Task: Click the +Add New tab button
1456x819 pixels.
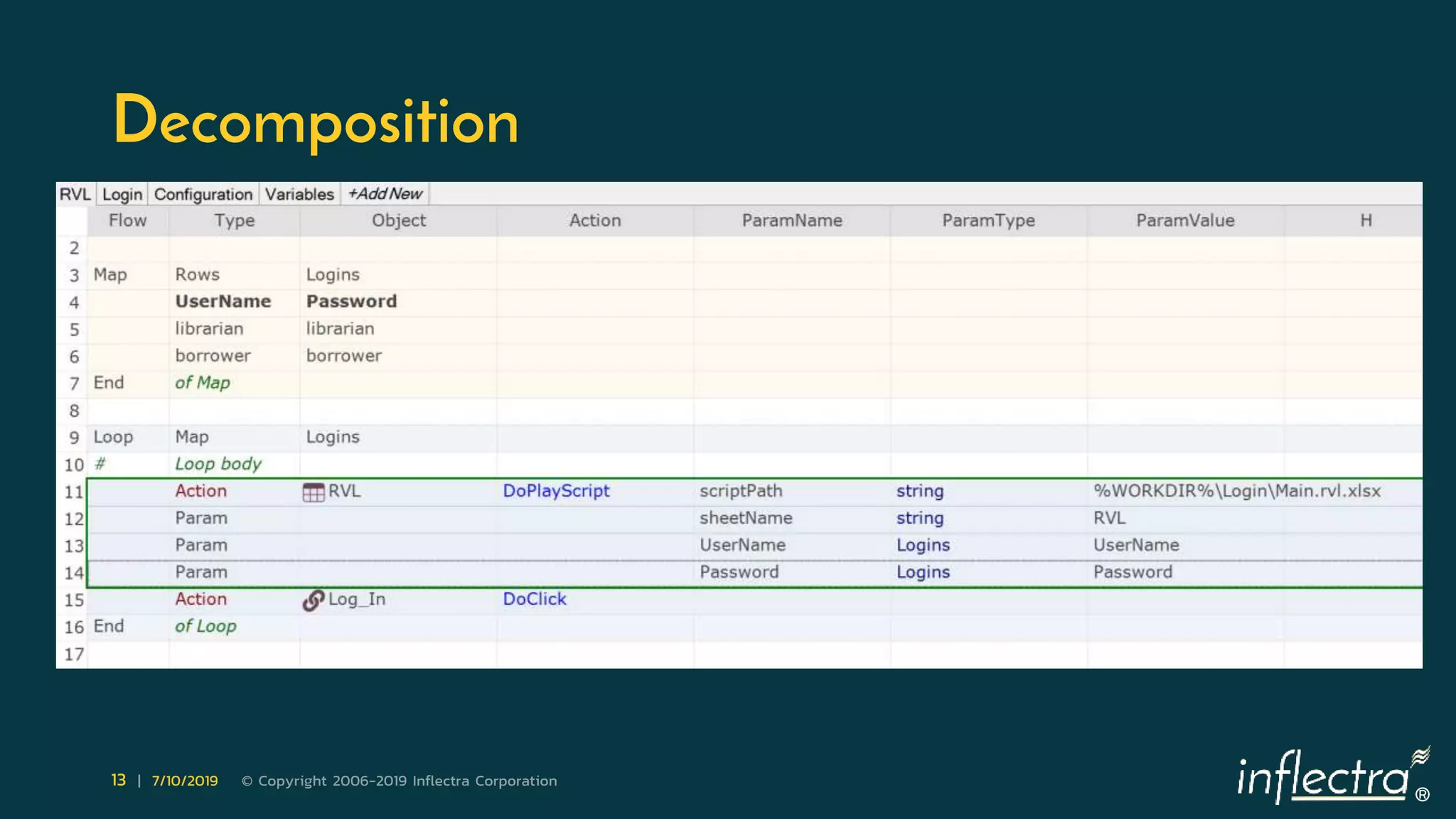Action: click(385, 193)
